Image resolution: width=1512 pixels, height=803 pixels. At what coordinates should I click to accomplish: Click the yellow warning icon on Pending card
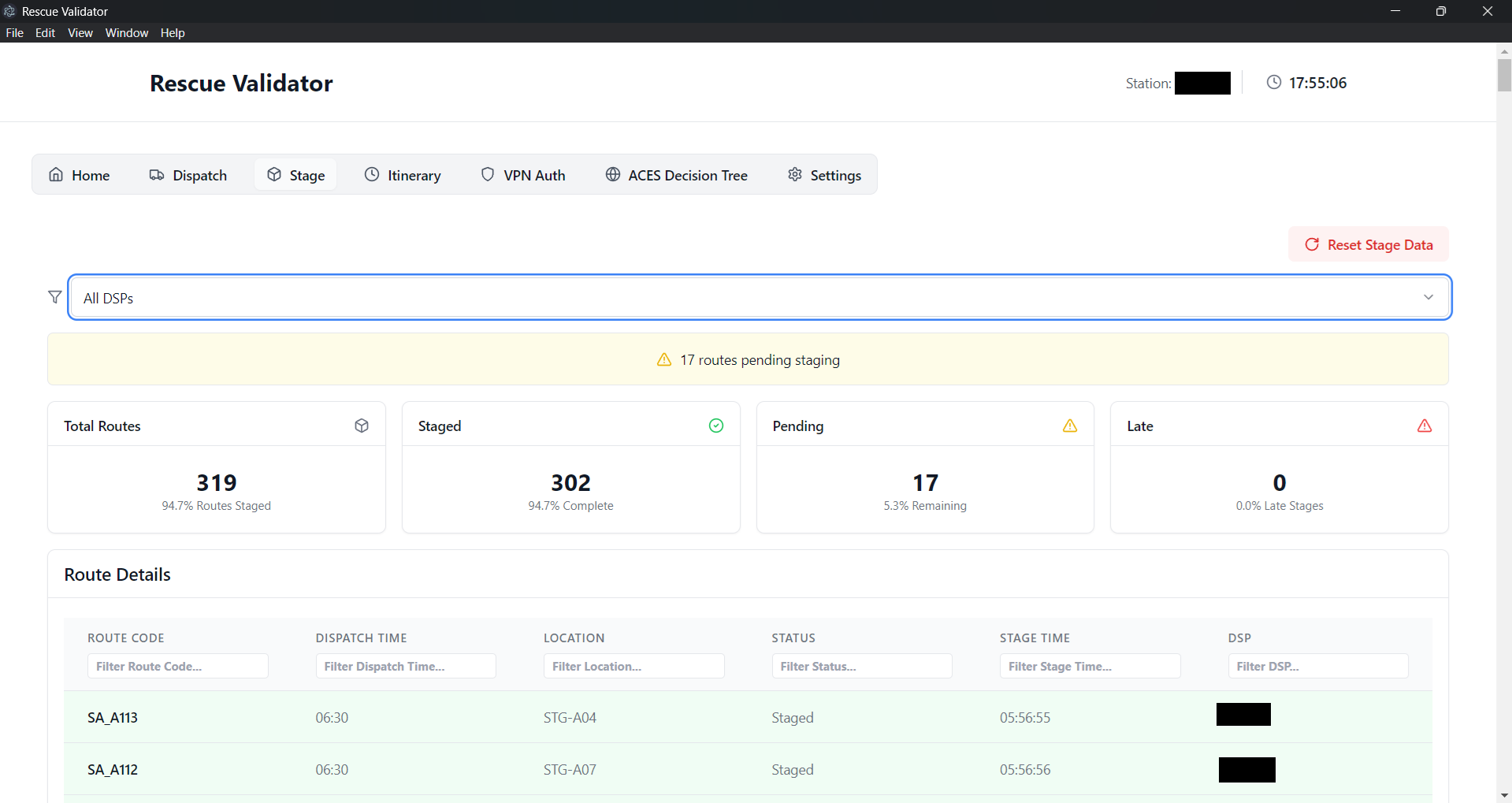(1069, 426)
